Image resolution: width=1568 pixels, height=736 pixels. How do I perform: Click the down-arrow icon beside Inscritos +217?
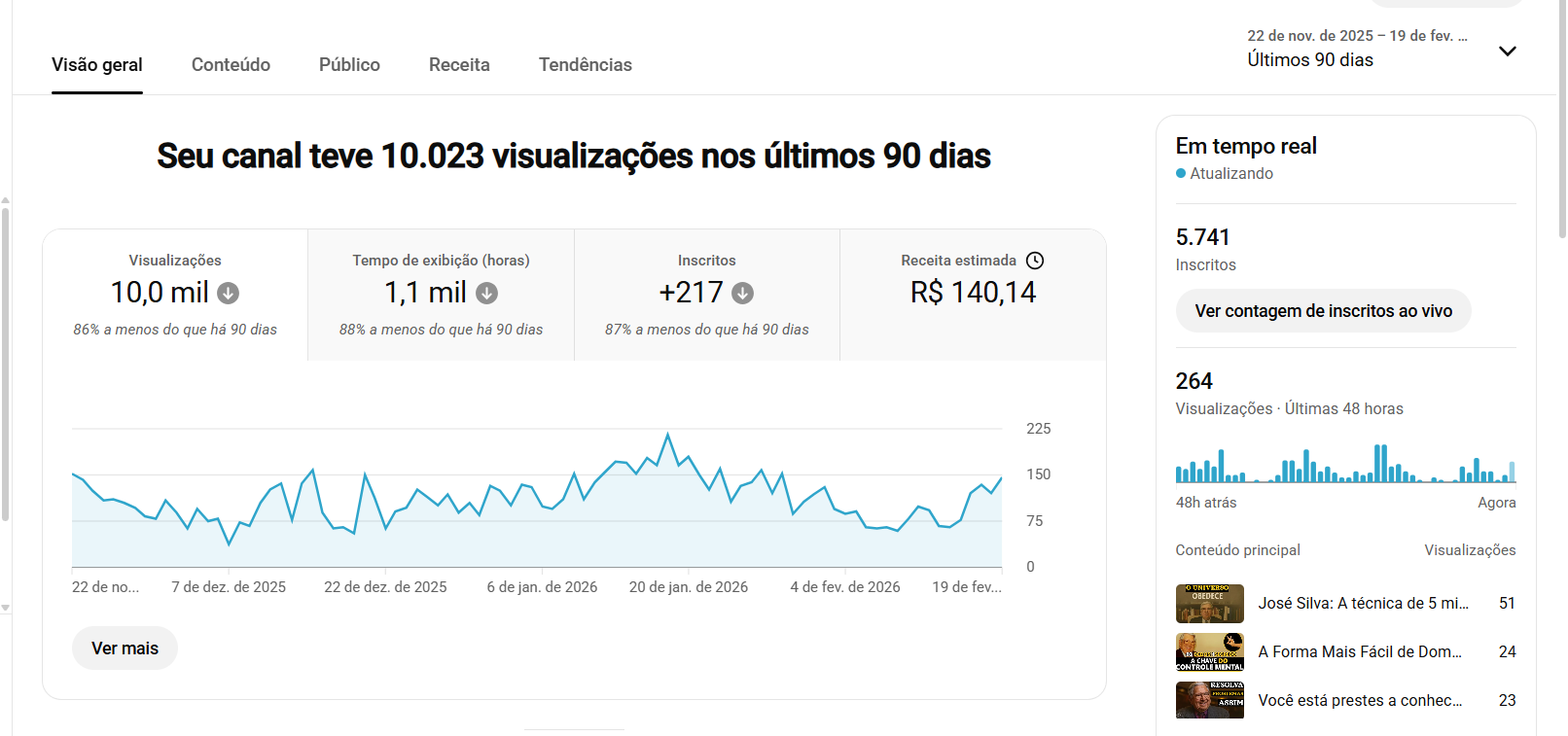pos(743,293)
